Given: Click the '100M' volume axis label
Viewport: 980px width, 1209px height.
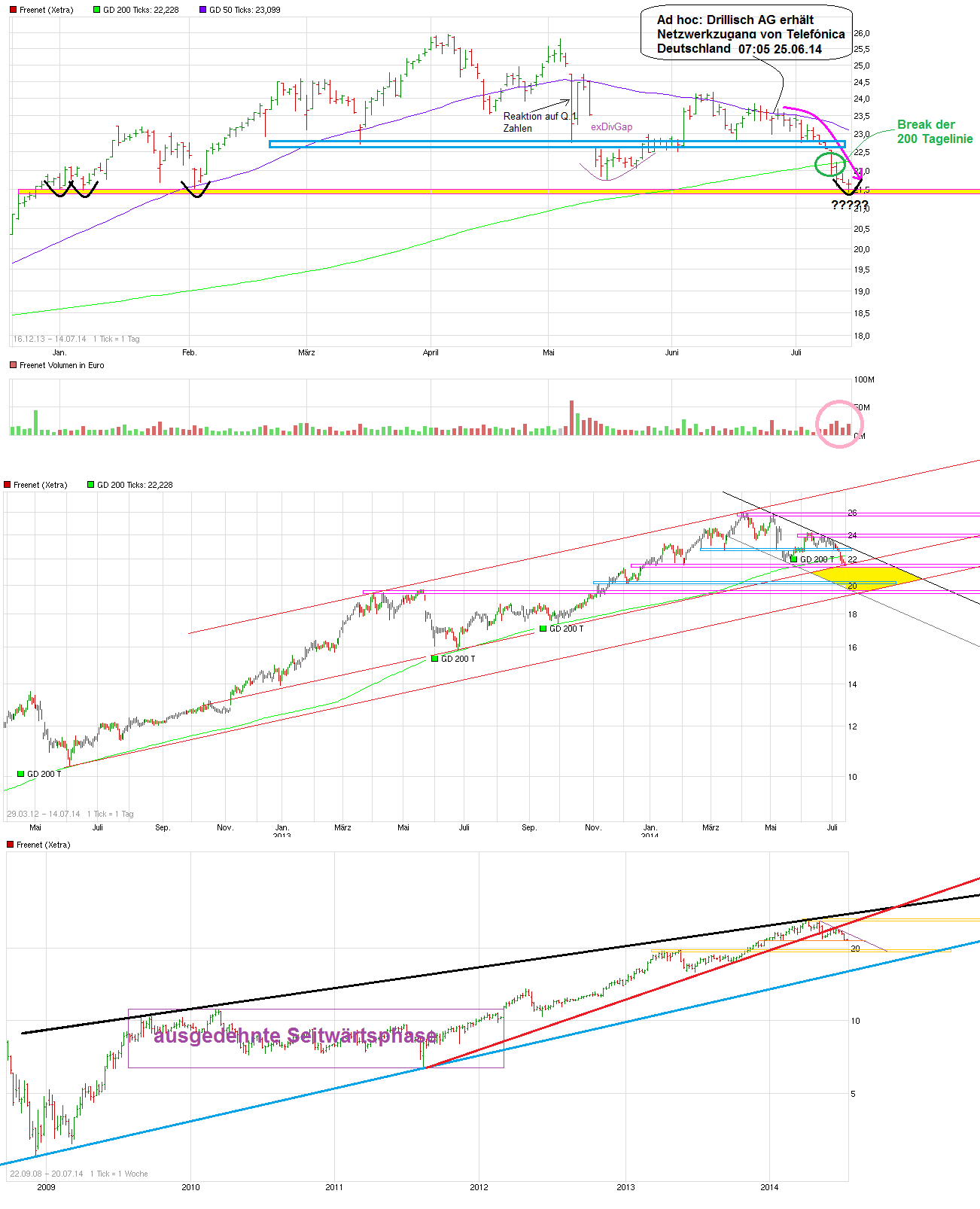Looking at the screenshot, I should [x=864, y=379].
